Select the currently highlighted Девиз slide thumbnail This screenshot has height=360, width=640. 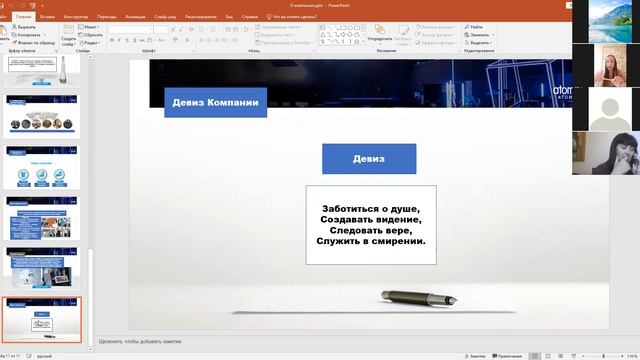[42, 320]
